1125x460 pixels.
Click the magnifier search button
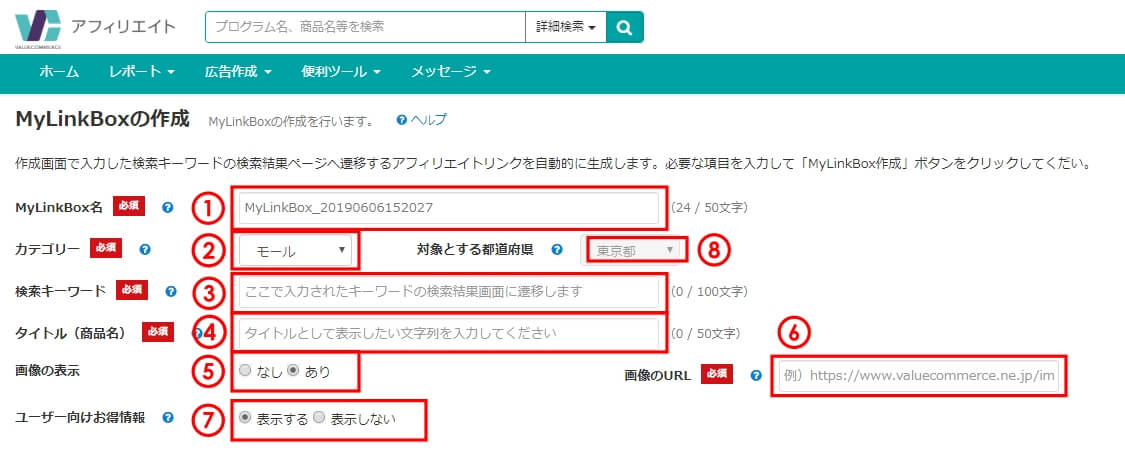click(x=624, y=27)
